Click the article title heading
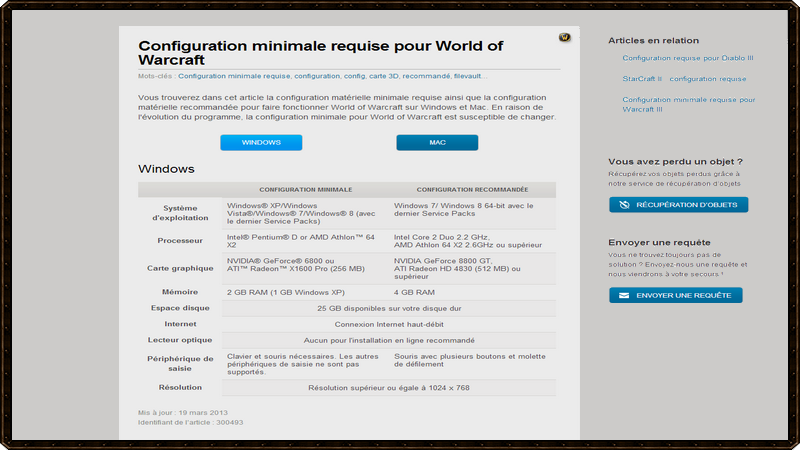This screenshot has width=800, height=450. tap(320, 53)
